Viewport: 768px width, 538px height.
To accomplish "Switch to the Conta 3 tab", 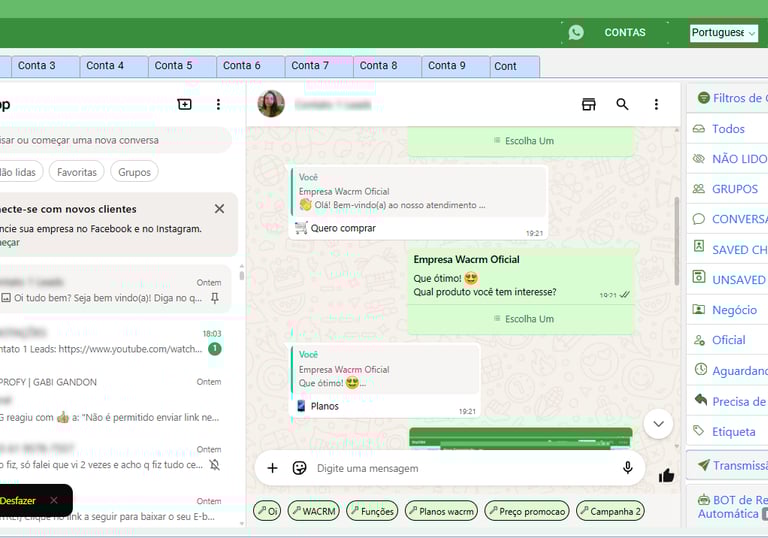I will click(46, 66).
